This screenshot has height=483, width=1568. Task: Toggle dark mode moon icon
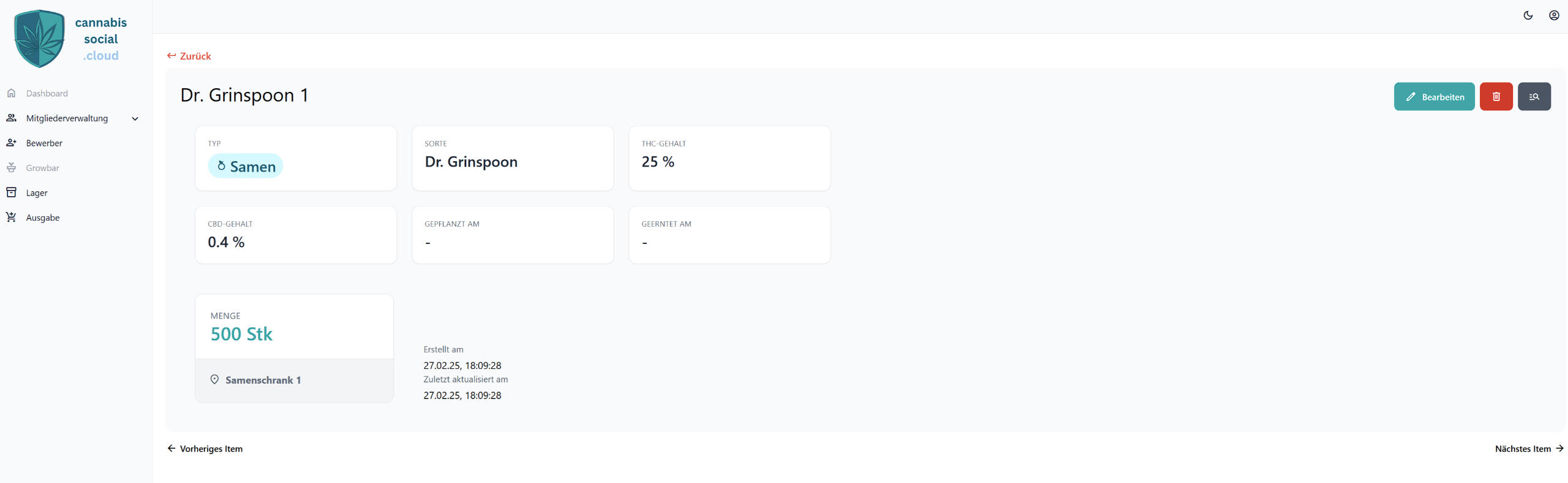(x=1528, y=15)
